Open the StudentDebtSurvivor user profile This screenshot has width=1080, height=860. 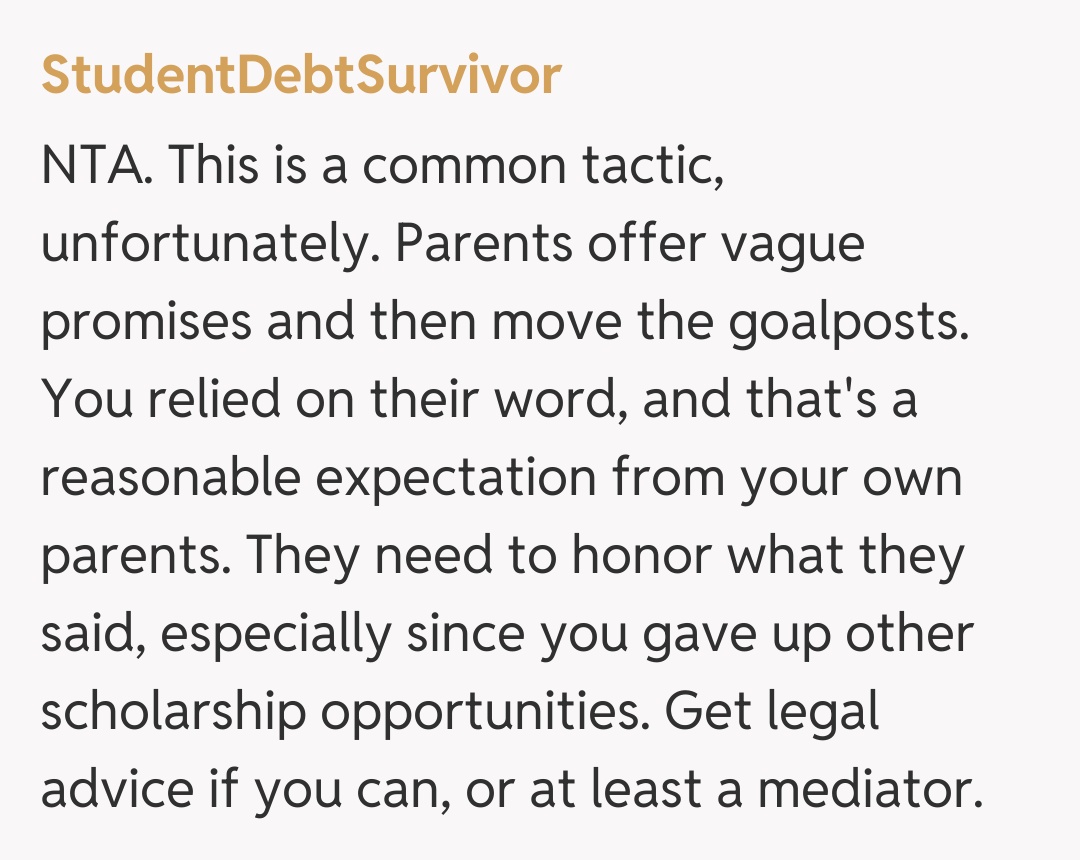300,75
